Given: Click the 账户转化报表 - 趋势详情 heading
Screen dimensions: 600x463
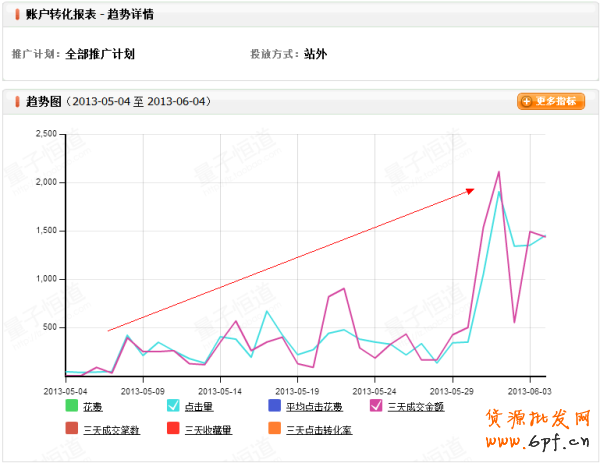Looking at the screenshot, I should pos(89,16).
